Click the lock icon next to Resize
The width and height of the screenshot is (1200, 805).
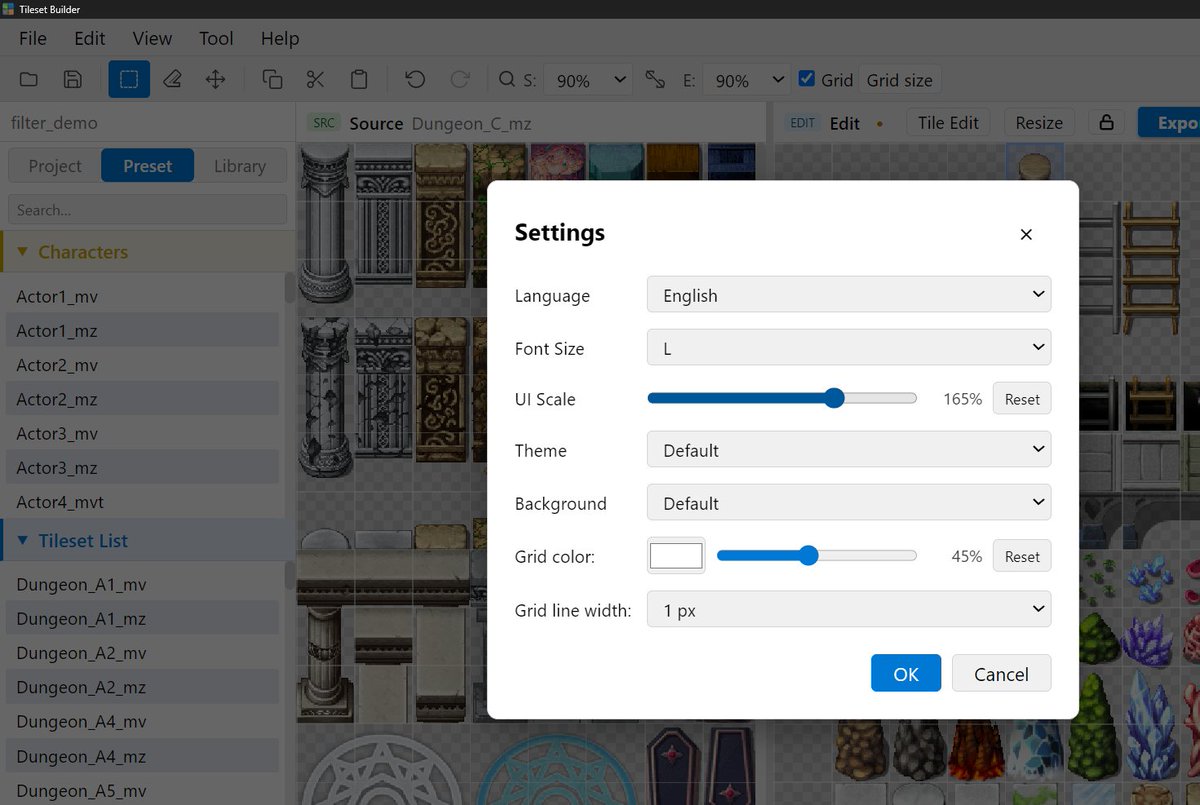[1106, 123]
